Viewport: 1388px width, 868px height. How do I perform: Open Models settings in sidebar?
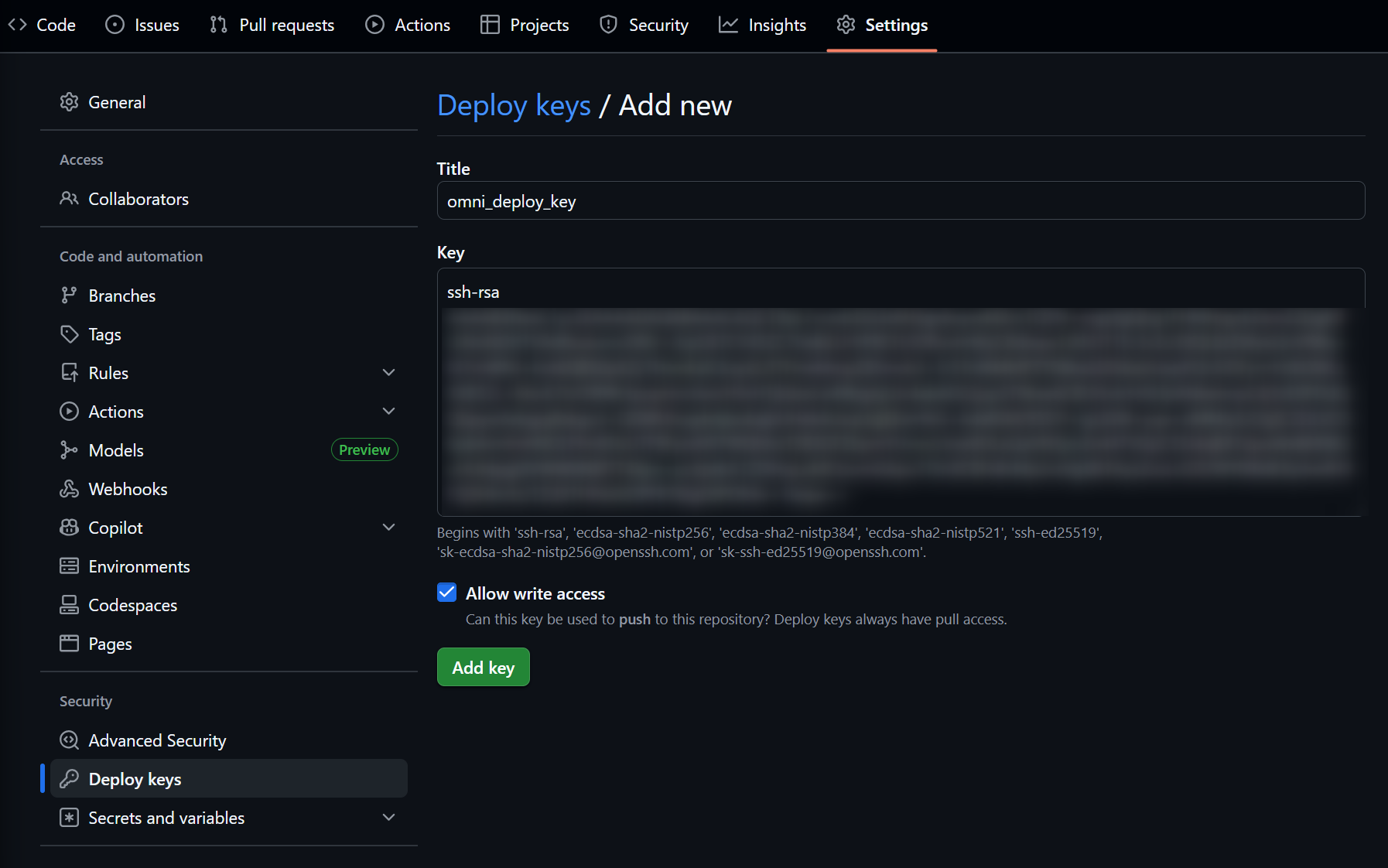click(x=229, y=450)
